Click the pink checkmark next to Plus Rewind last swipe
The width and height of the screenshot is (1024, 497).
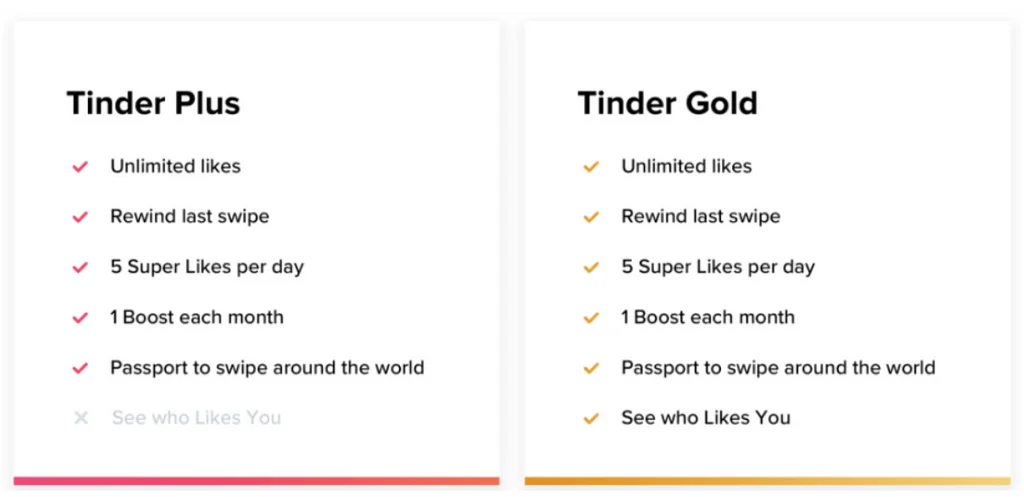point(80,217)
